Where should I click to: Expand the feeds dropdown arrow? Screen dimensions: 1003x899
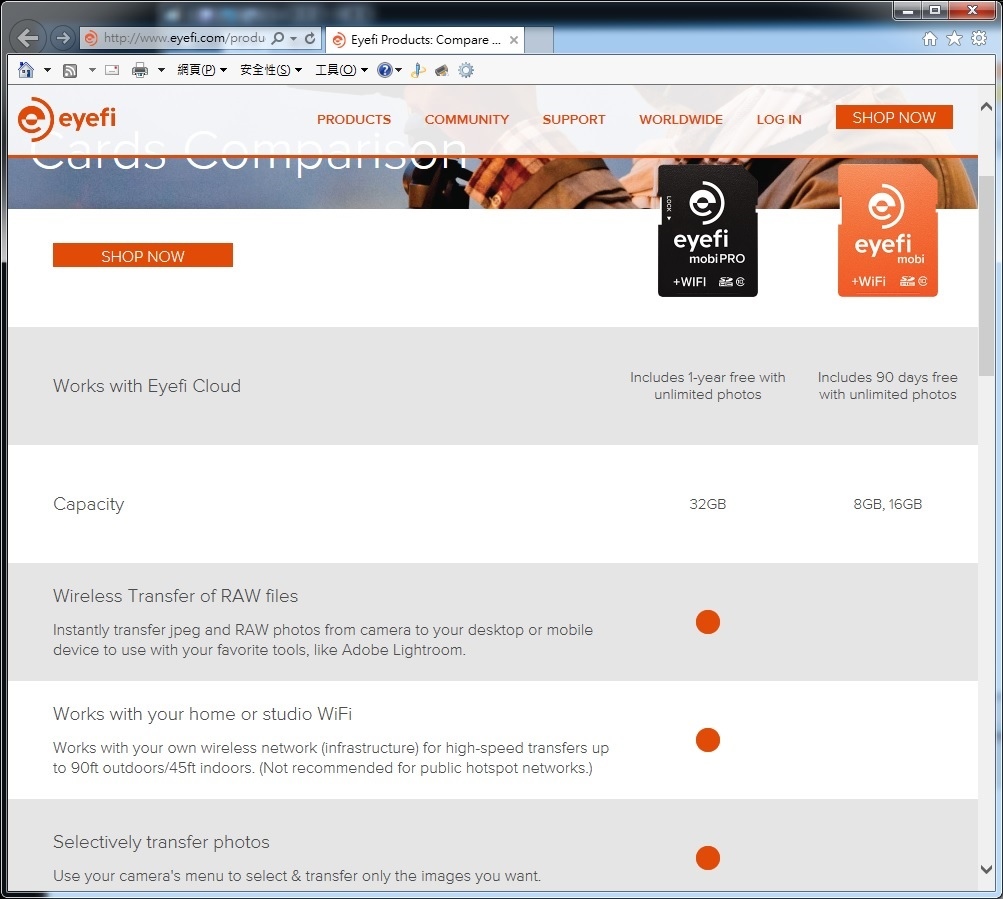(92, 70)
